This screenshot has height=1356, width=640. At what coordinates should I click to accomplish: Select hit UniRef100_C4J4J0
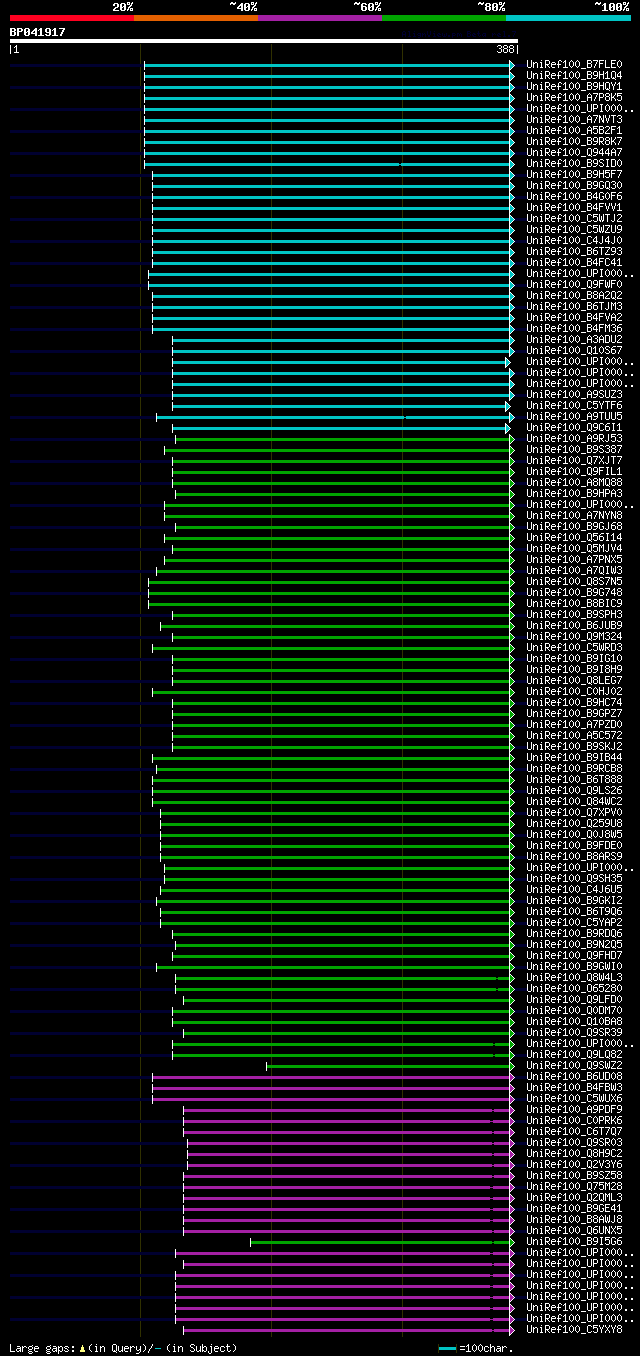(x=574, y=241)
